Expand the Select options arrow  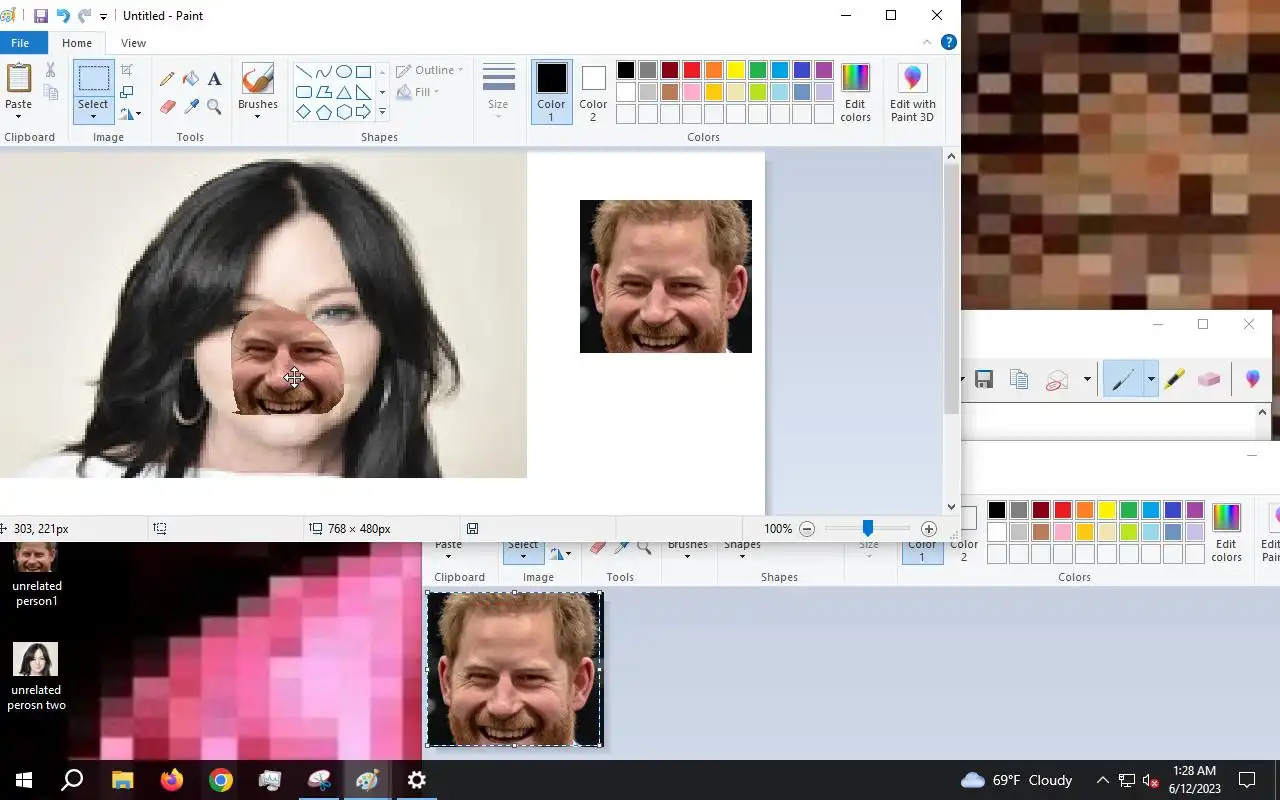[x=93, y=116]
